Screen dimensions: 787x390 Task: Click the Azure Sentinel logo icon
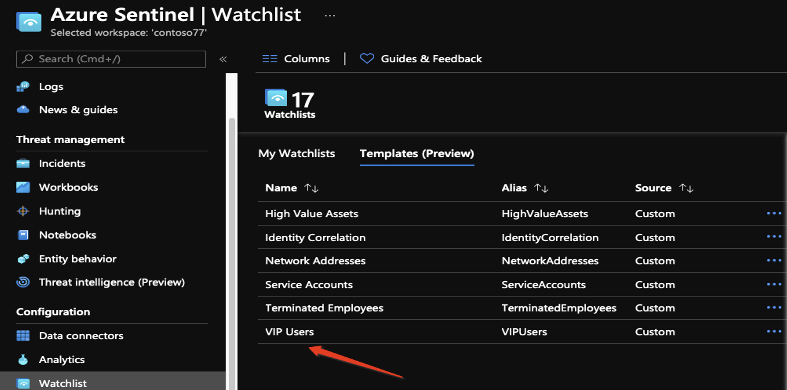tap(28, 22)
